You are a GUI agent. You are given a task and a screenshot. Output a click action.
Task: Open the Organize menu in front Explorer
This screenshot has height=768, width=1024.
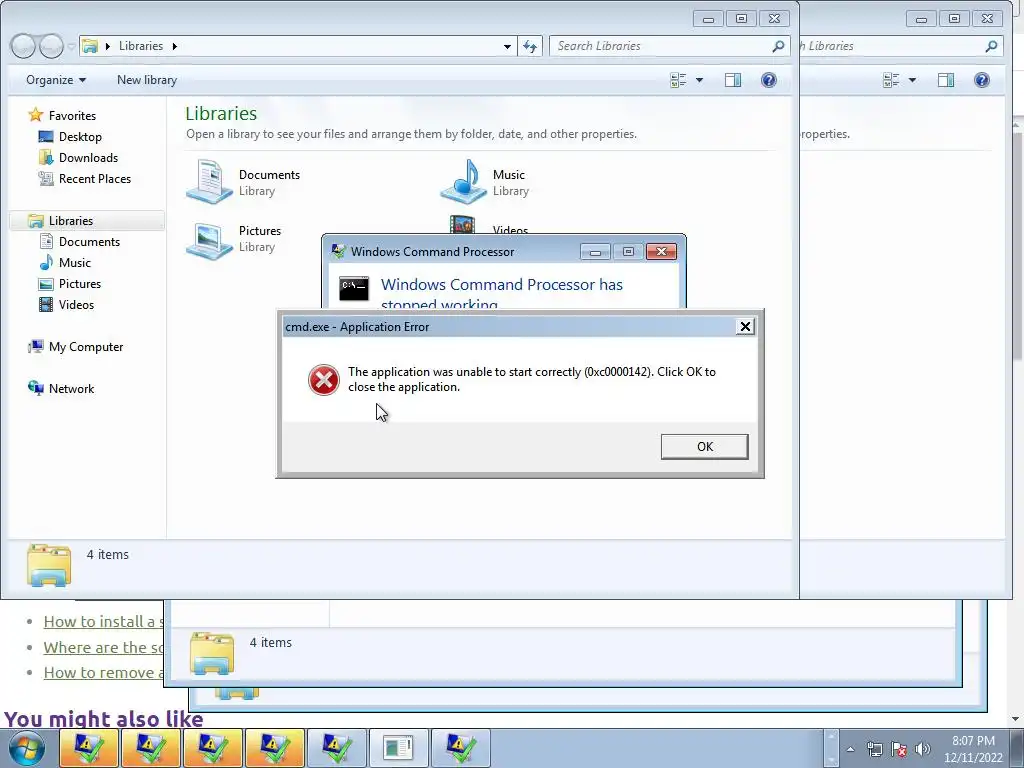click(56, 80)
